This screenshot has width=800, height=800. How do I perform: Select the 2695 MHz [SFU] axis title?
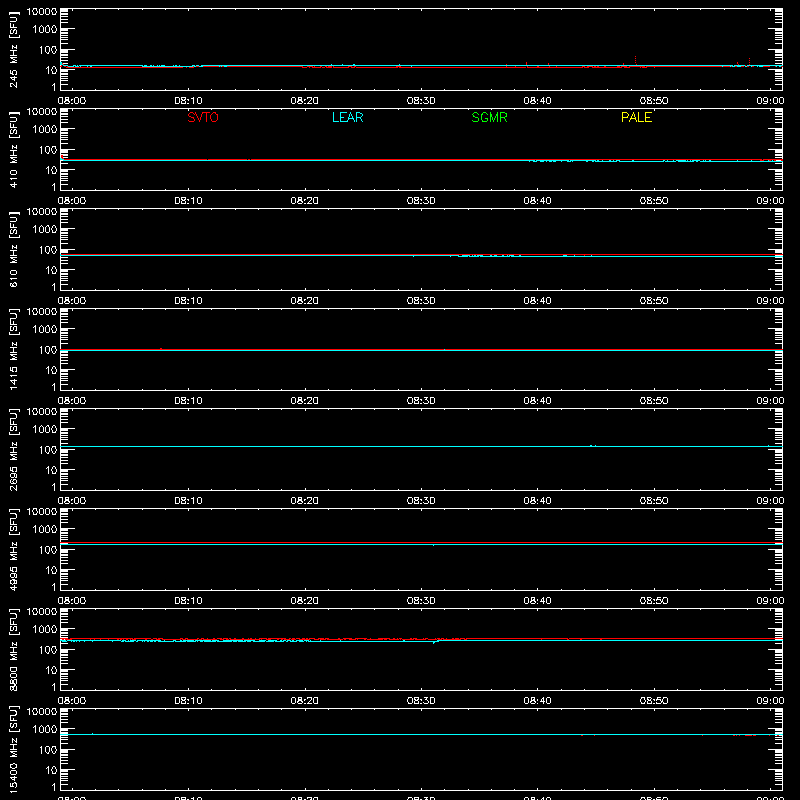(x=13, y=449)
